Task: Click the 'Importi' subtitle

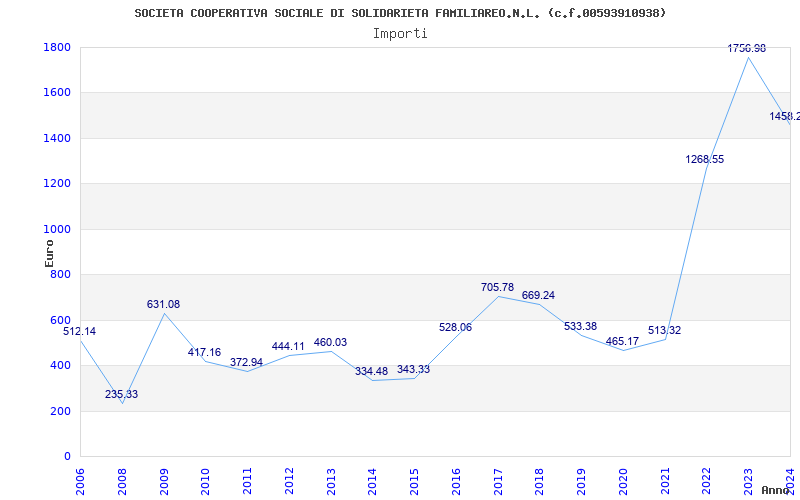Action: 400,34
